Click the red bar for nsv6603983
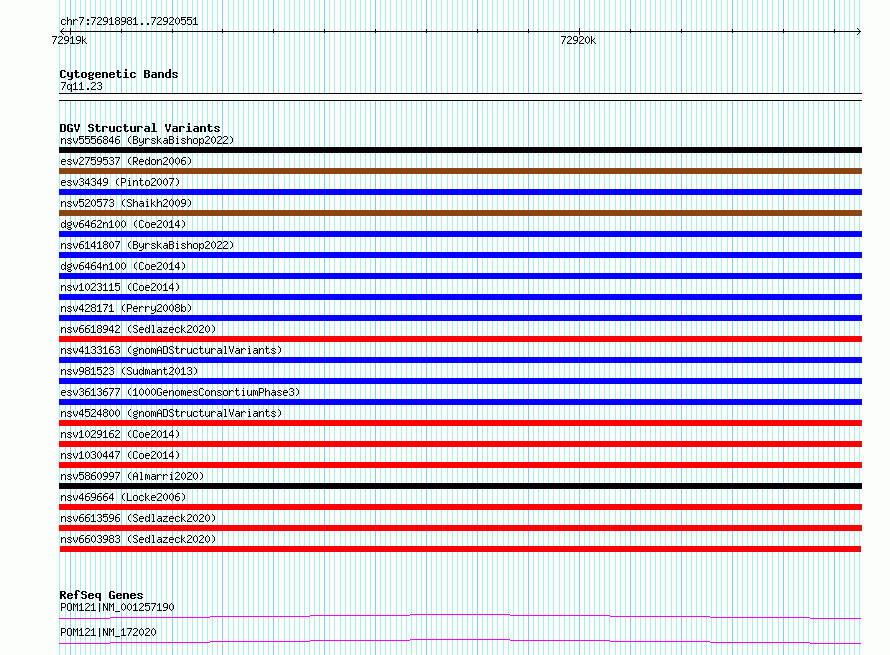Viewport: 890px width, 655px height. pyautogui.click(x=460, y=549)
